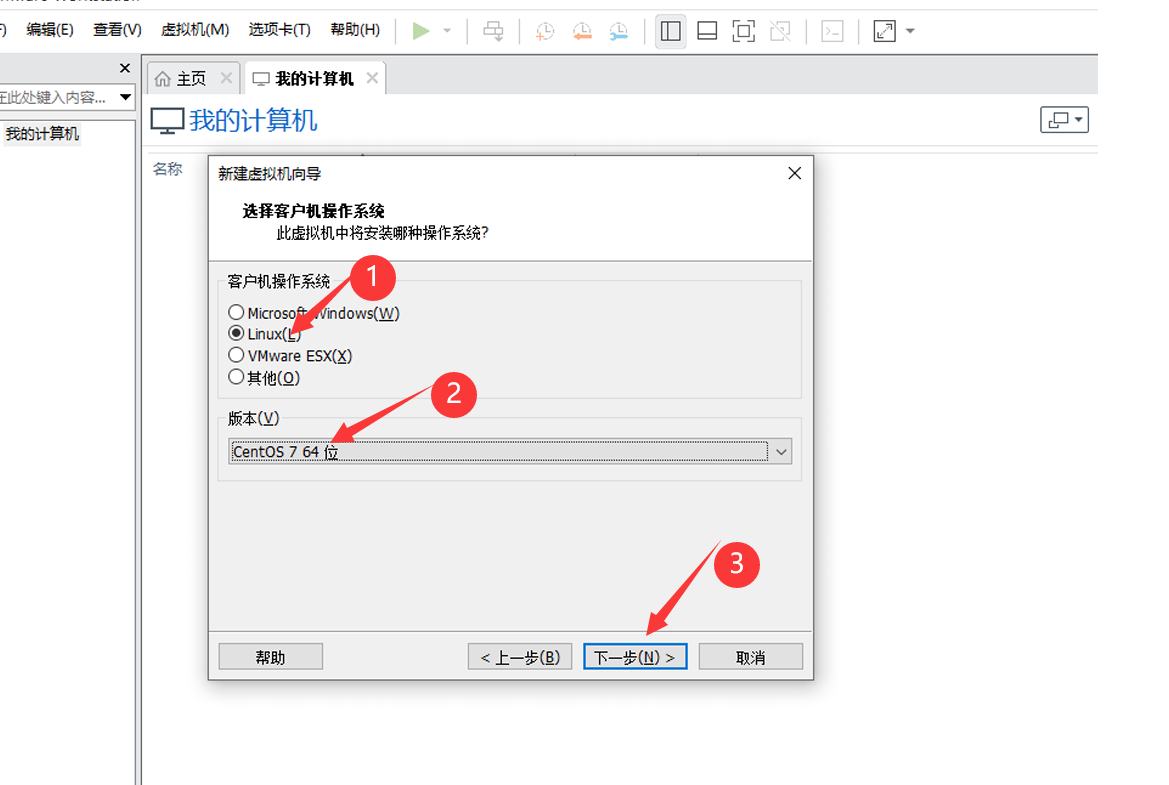This screenshot has height=785, width=1169.
Task: Open the 选项卡(T) menu
Action: [x=280, y=30]
